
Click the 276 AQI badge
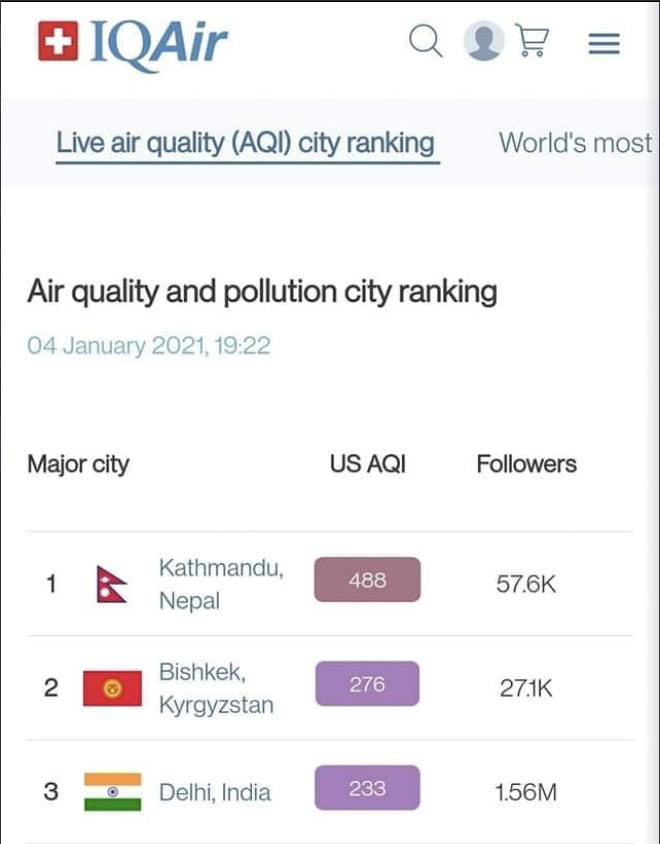[x=367, y=684]
